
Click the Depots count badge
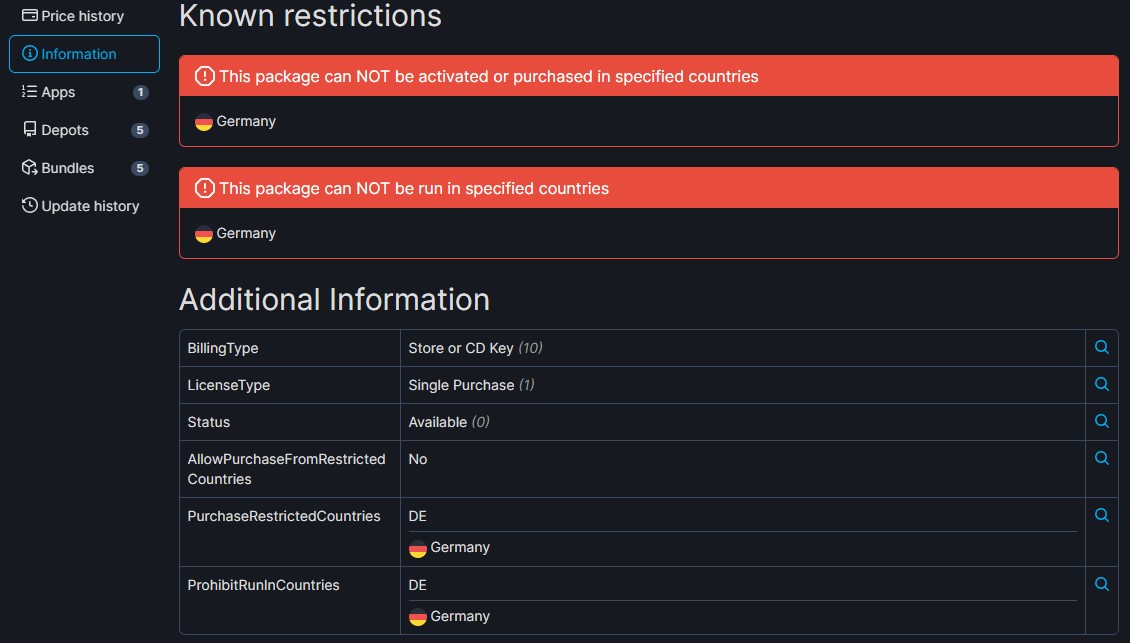click(140, 130)
